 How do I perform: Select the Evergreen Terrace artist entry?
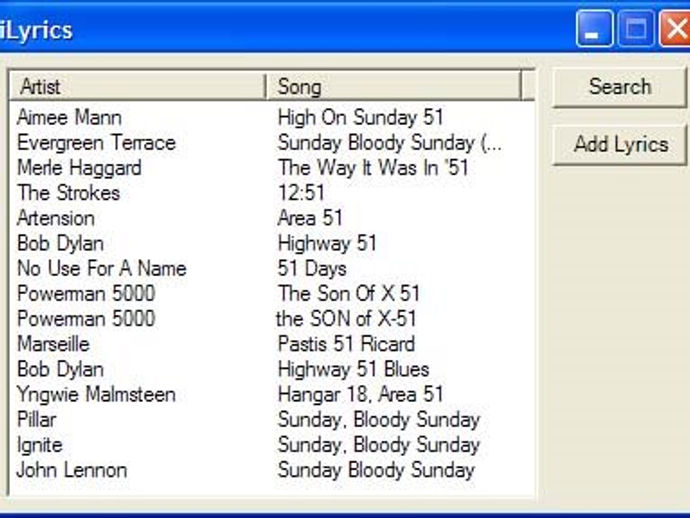(x=96, y=143)
